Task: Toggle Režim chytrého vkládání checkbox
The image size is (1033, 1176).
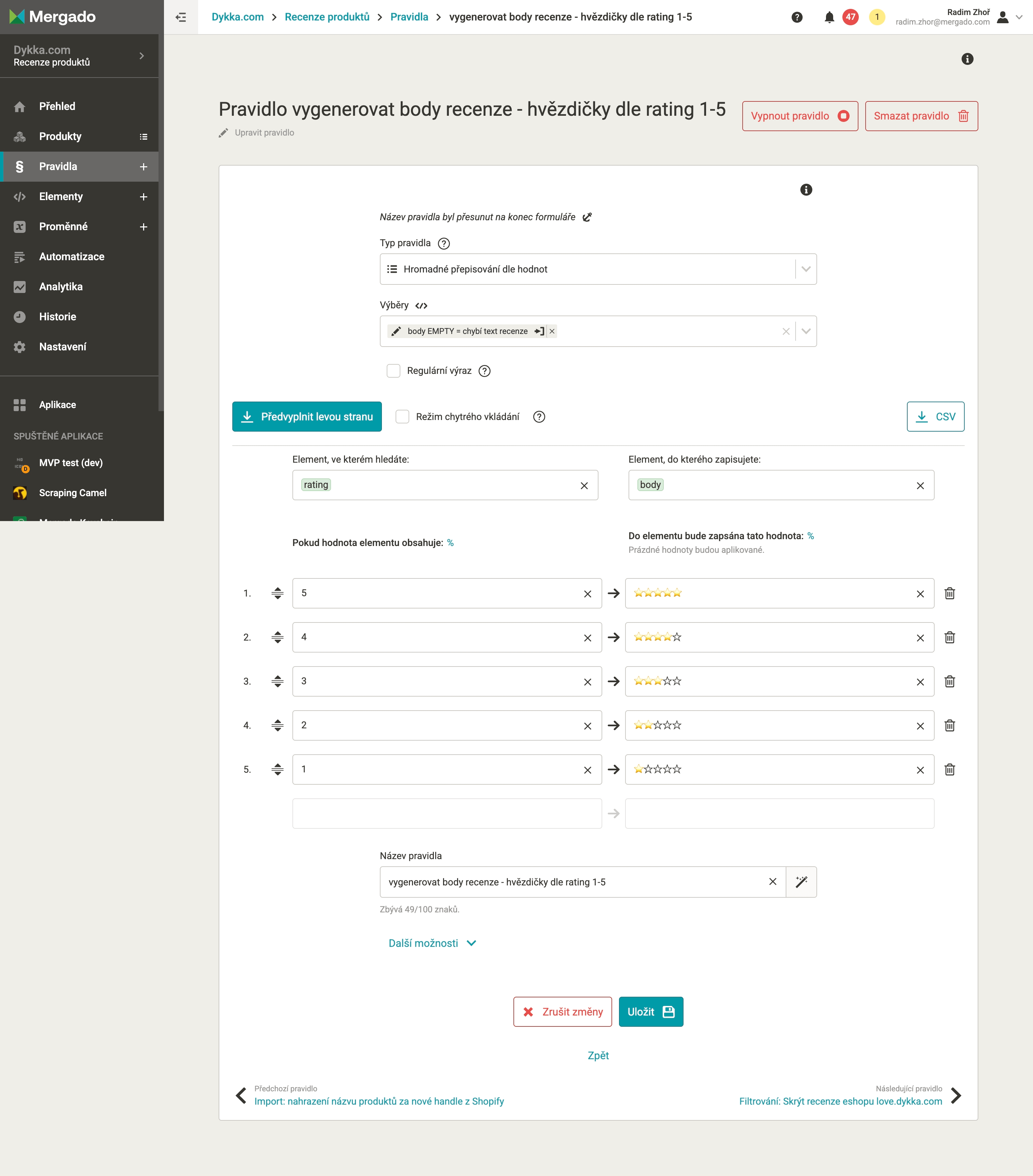Action: (402, 417)
